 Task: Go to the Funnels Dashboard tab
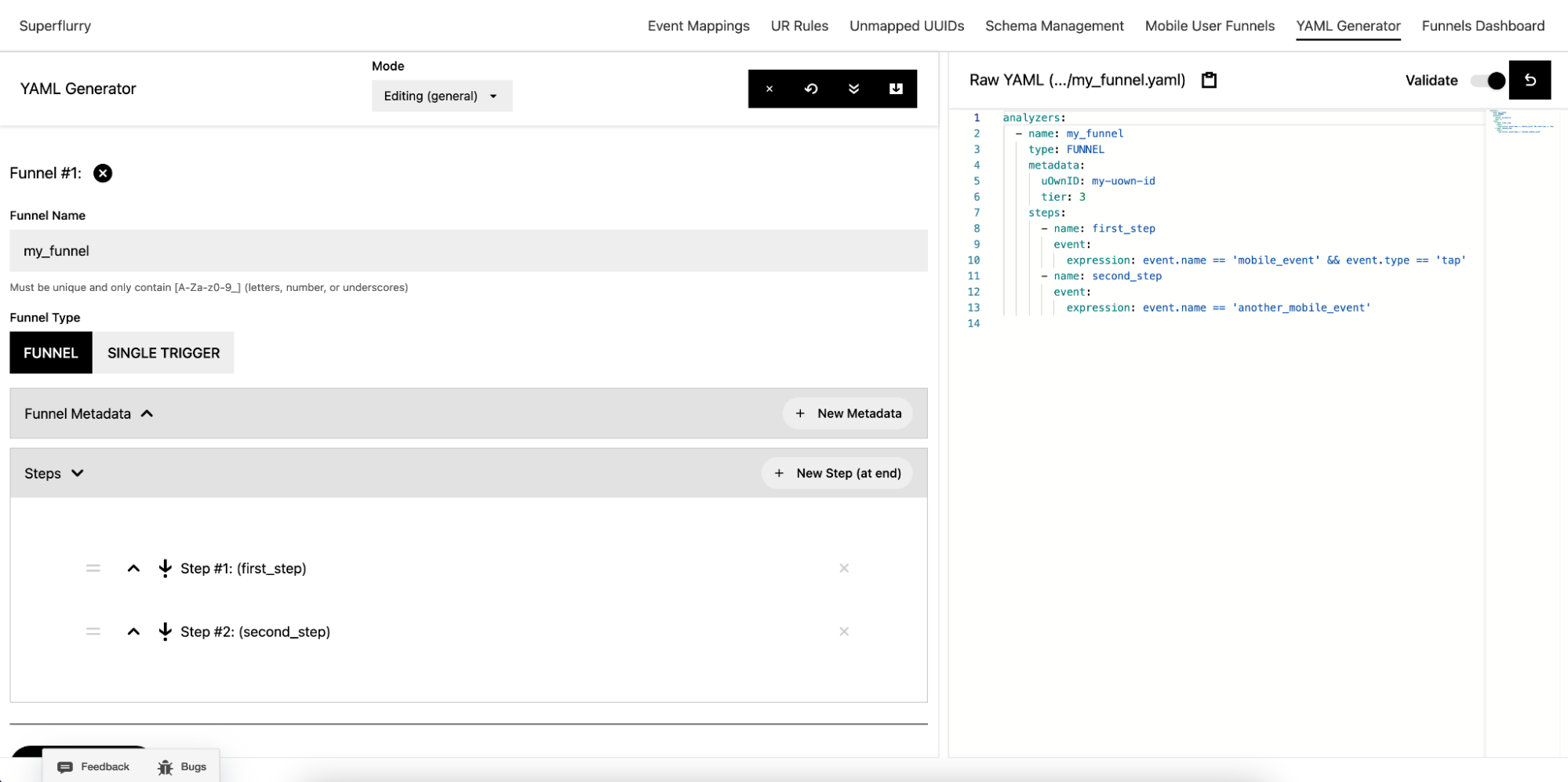point(1483,26)
